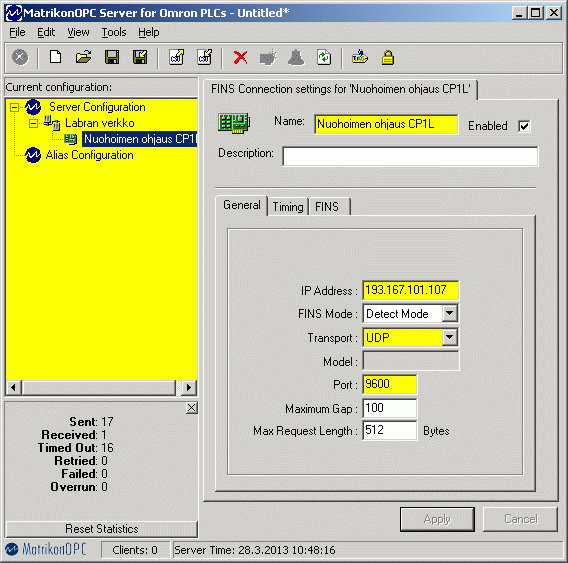This screenshot has width=568, height=563.
Task: Click the Sent: 17 statistic
Action: pyautogui.click(x=91, y=422)
